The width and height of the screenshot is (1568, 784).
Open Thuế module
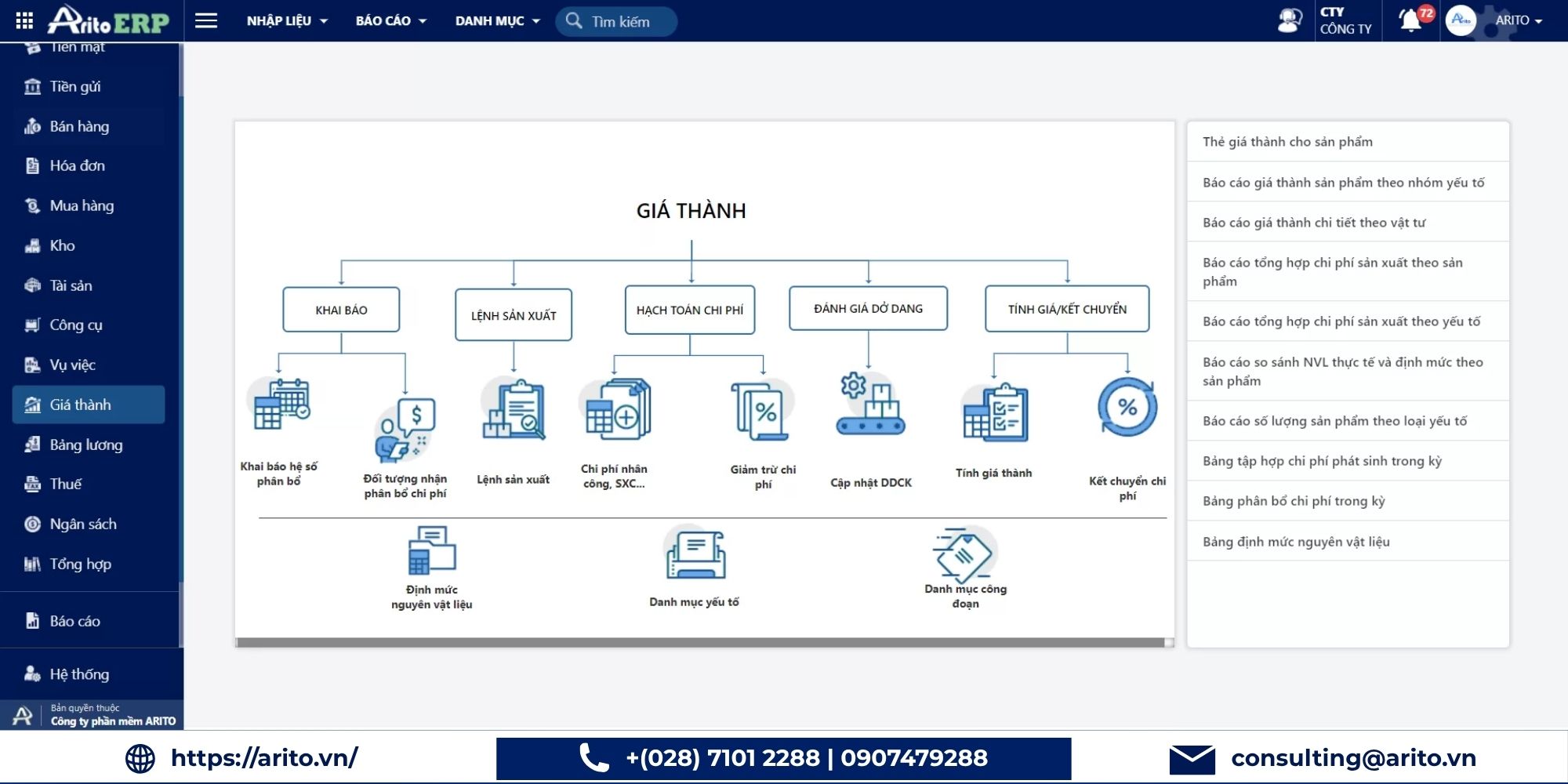(x=89, y=484)
